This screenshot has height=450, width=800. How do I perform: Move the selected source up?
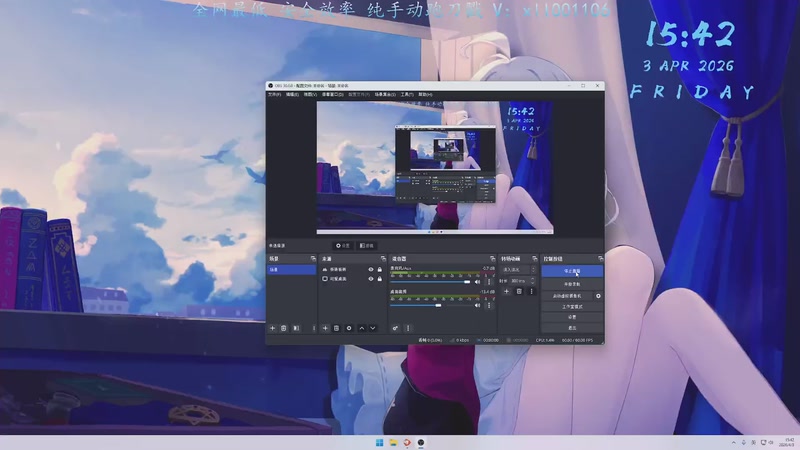[362, 328]
